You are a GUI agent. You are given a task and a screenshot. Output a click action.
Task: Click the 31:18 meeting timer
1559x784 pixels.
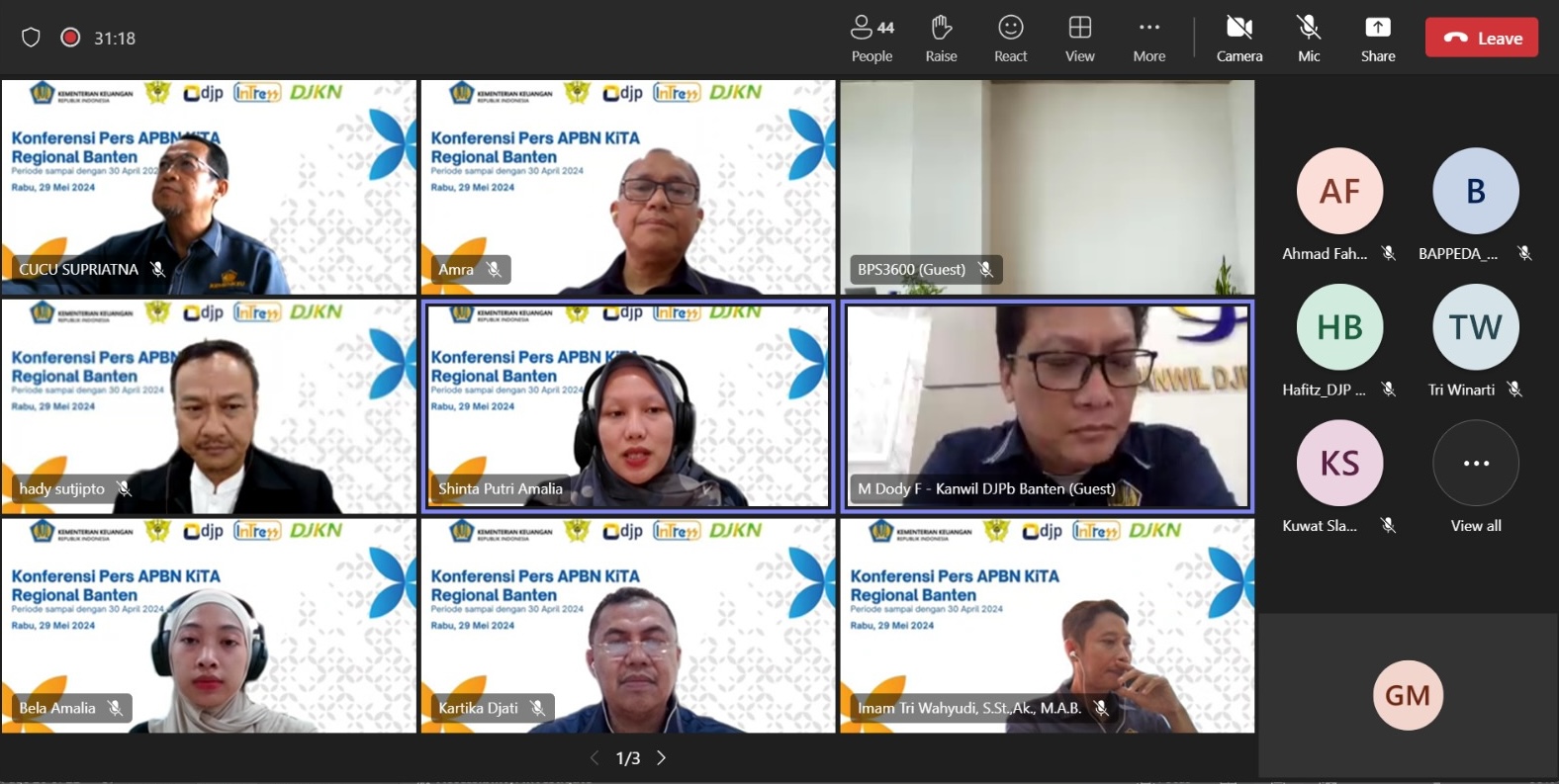coord(115,39)
